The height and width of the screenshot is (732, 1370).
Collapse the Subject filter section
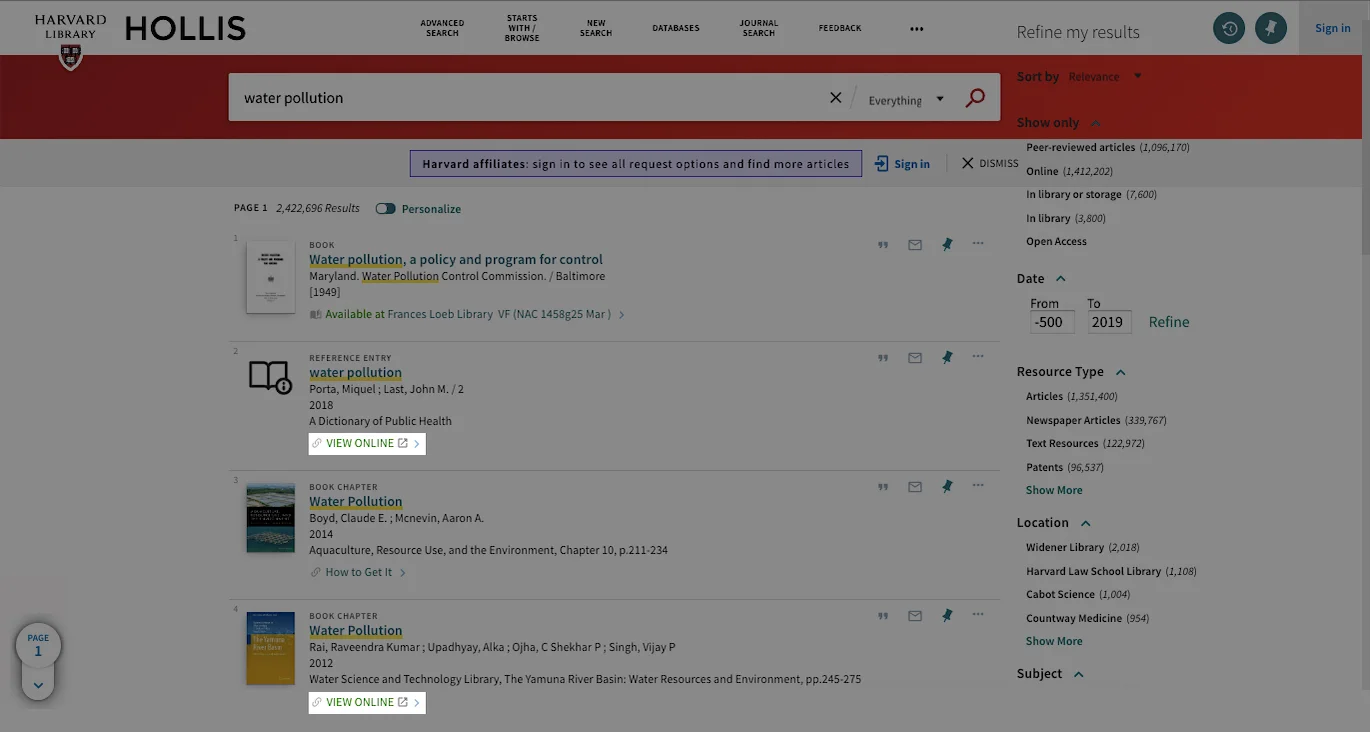(x=1078, y=674)
